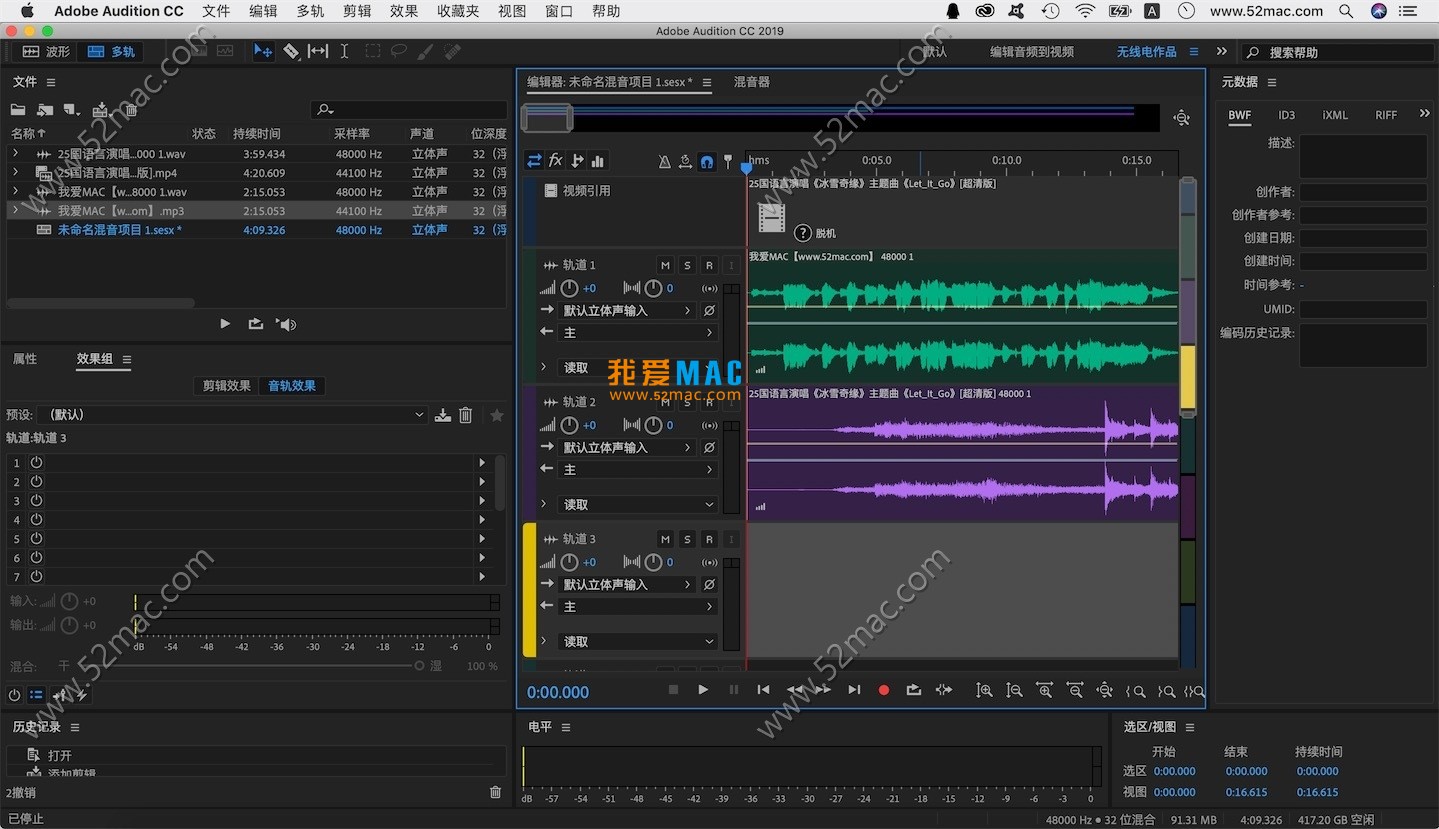Viewport: 1439px width, 829px height.
Task: Select the 编辑音频到视频 workspace
Action: click(x=1032, y=51)
